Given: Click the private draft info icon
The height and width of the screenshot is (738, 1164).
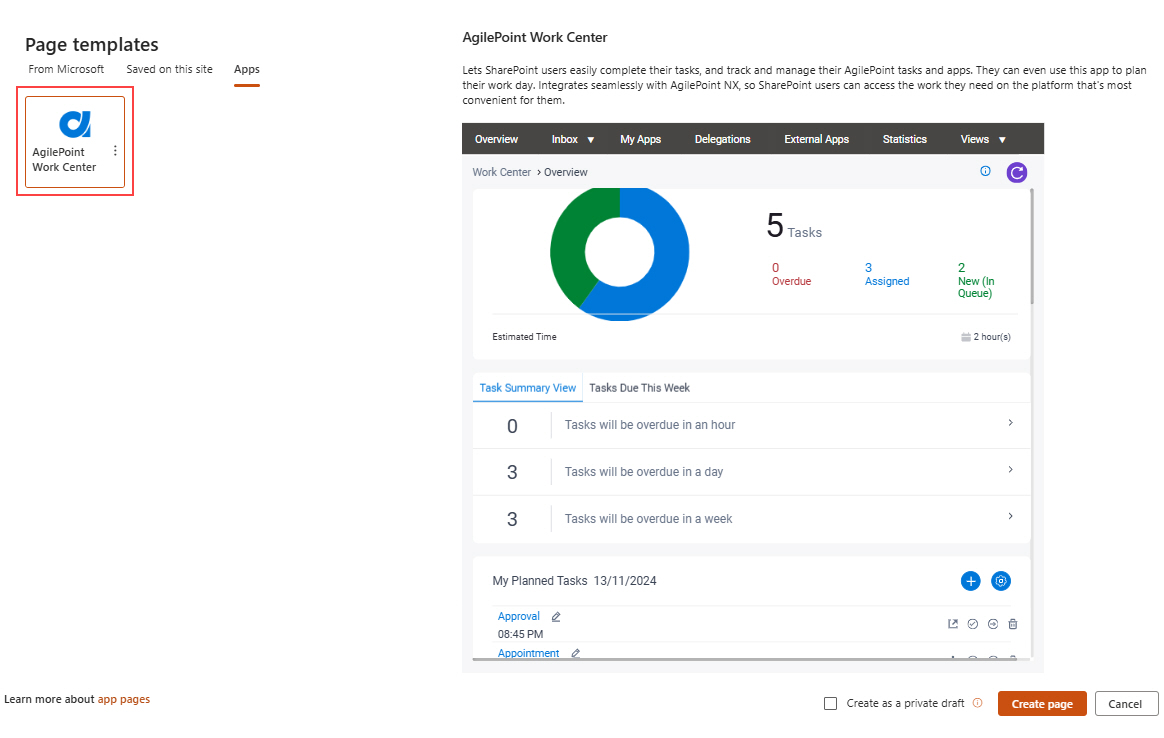Looking at the screenshot, I should 978,703.
